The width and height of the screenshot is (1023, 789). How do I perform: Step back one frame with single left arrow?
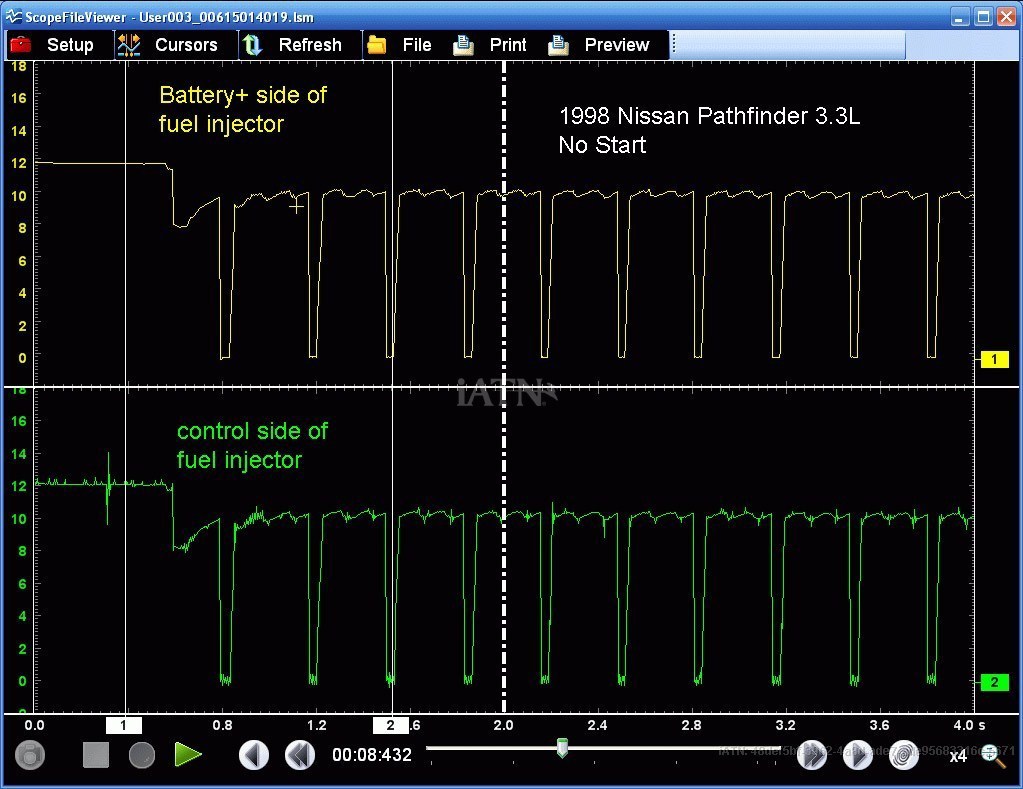tap(254, 755)
